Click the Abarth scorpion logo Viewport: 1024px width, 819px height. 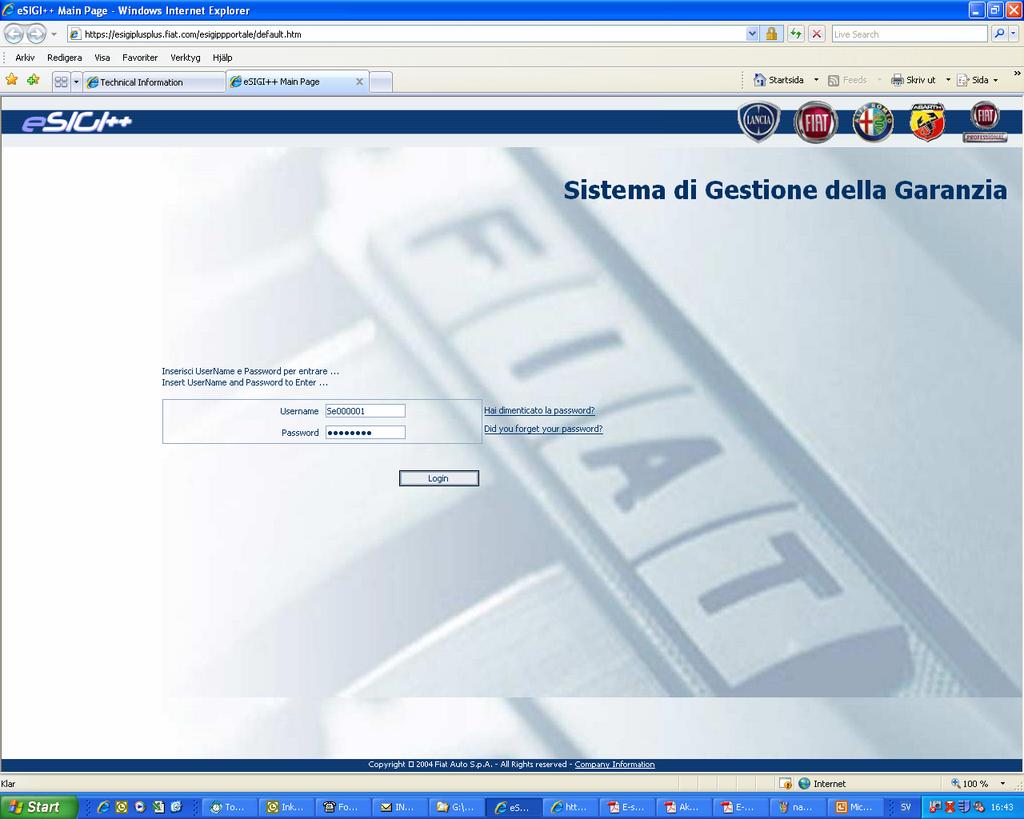click(927, 121)
